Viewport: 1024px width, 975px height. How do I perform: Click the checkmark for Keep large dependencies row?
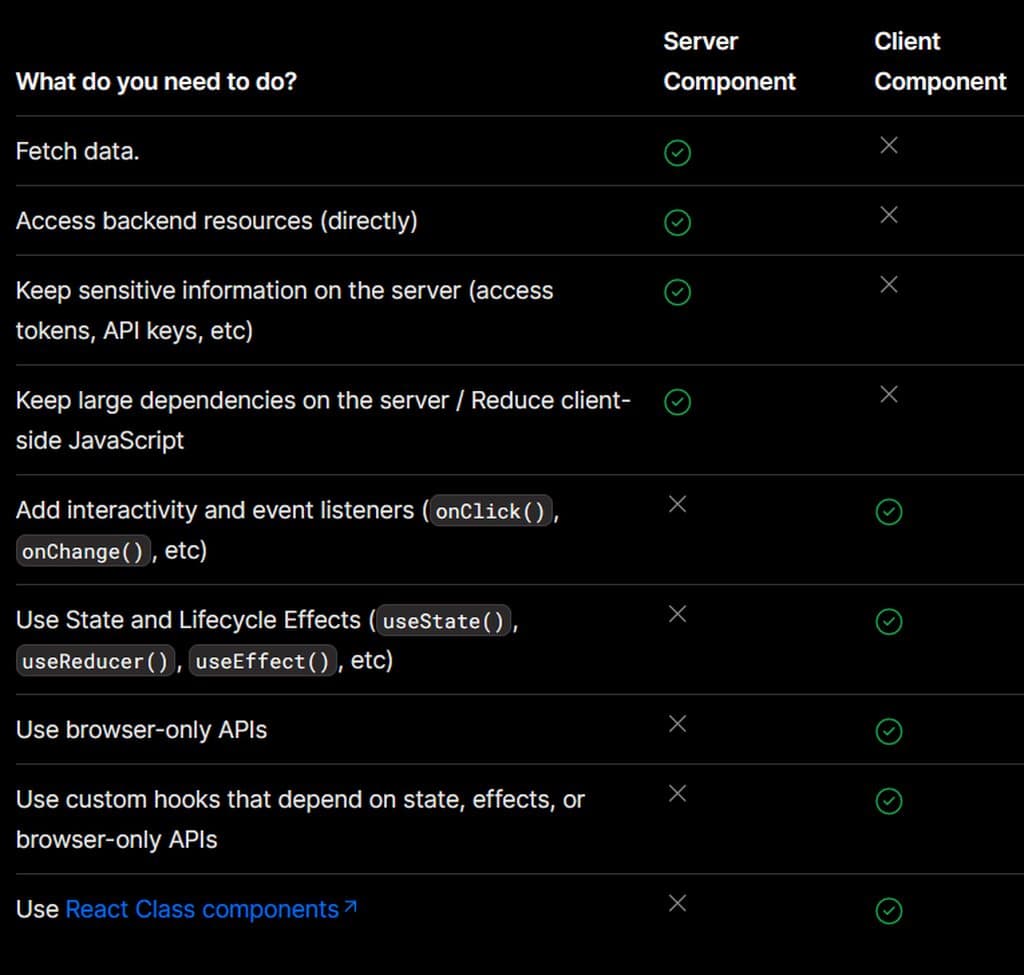point(677,402)
